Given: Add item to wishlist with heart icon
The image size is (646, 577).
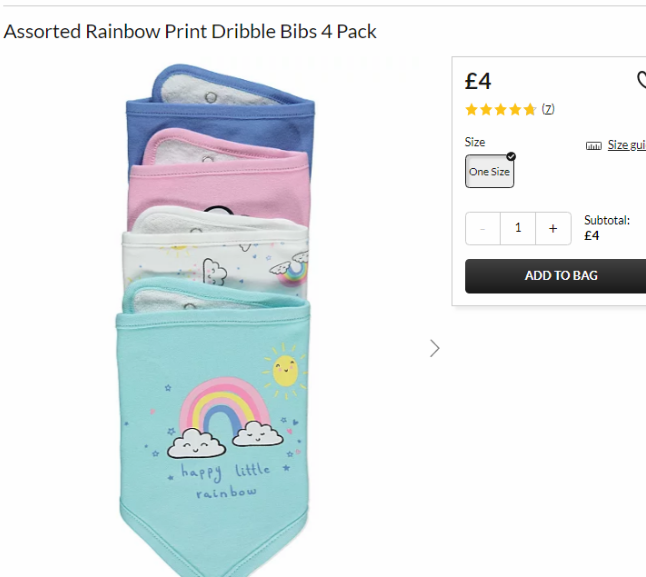Looking at the screenshot, I should [642, 80].
